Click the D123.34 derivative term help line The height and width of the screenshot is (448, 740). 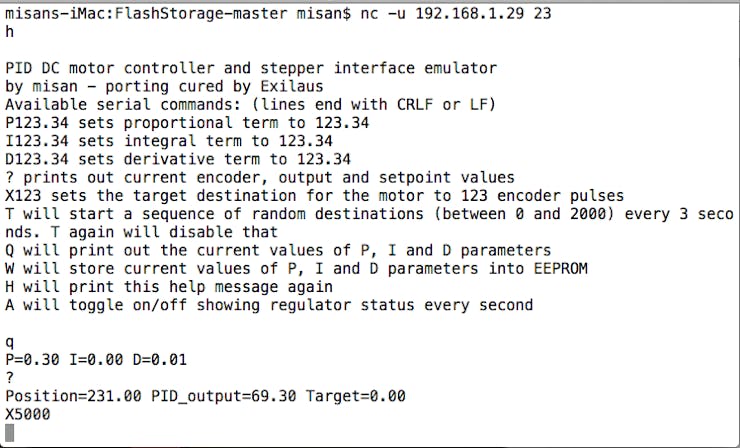click(x=178, y=159)
